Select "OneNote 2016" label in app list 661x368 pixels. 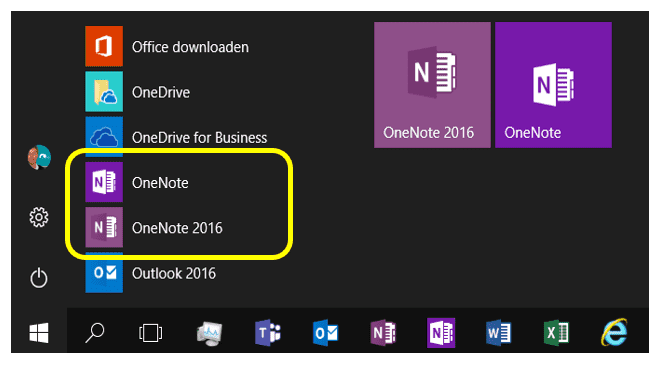(177, 228)
